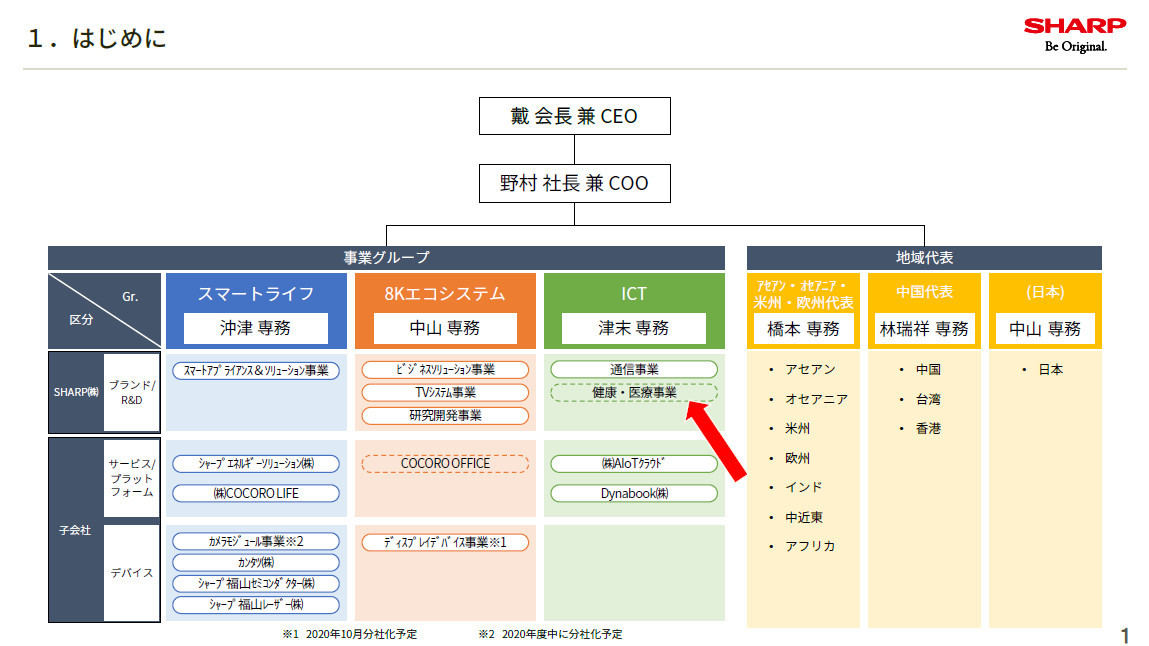Select the slide title "1．はじめに"
Screen dimensions: 1149x646
tap(97, 38)
